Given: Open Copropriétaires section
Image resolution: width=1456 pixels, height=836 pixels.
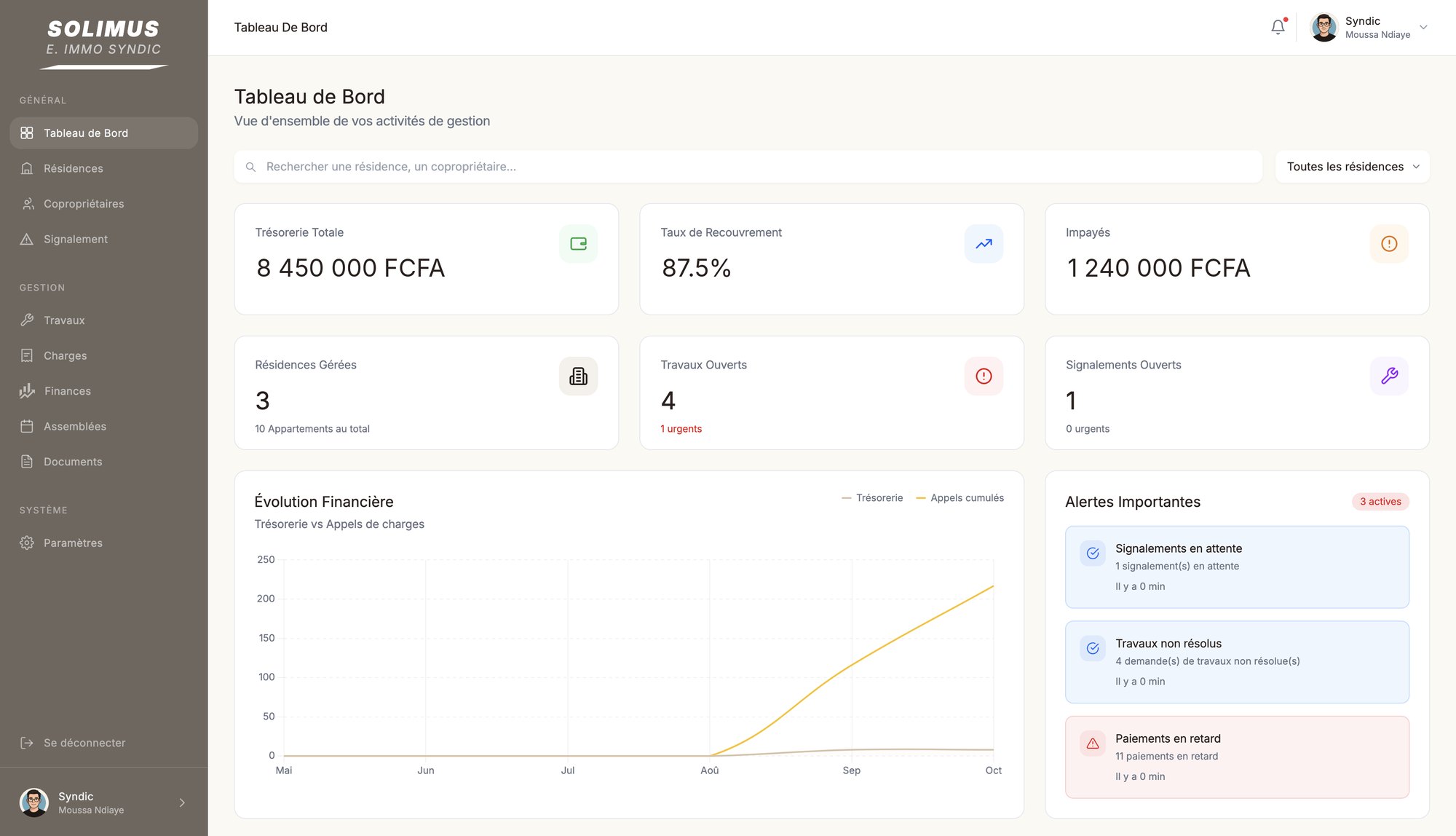Looking at the screenshot, I should point(103,204).
